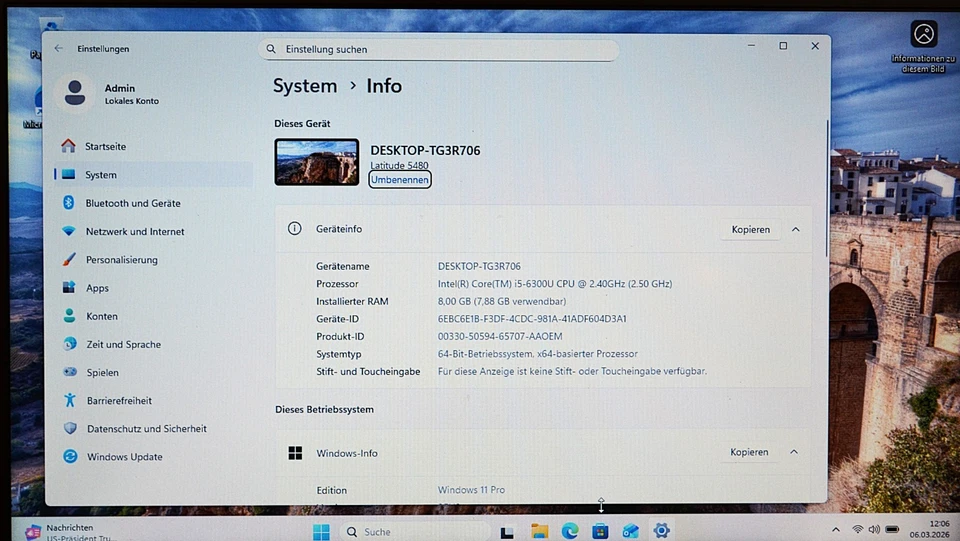
Task: Show hidden tray icons chevron
Action: point(836,530)
